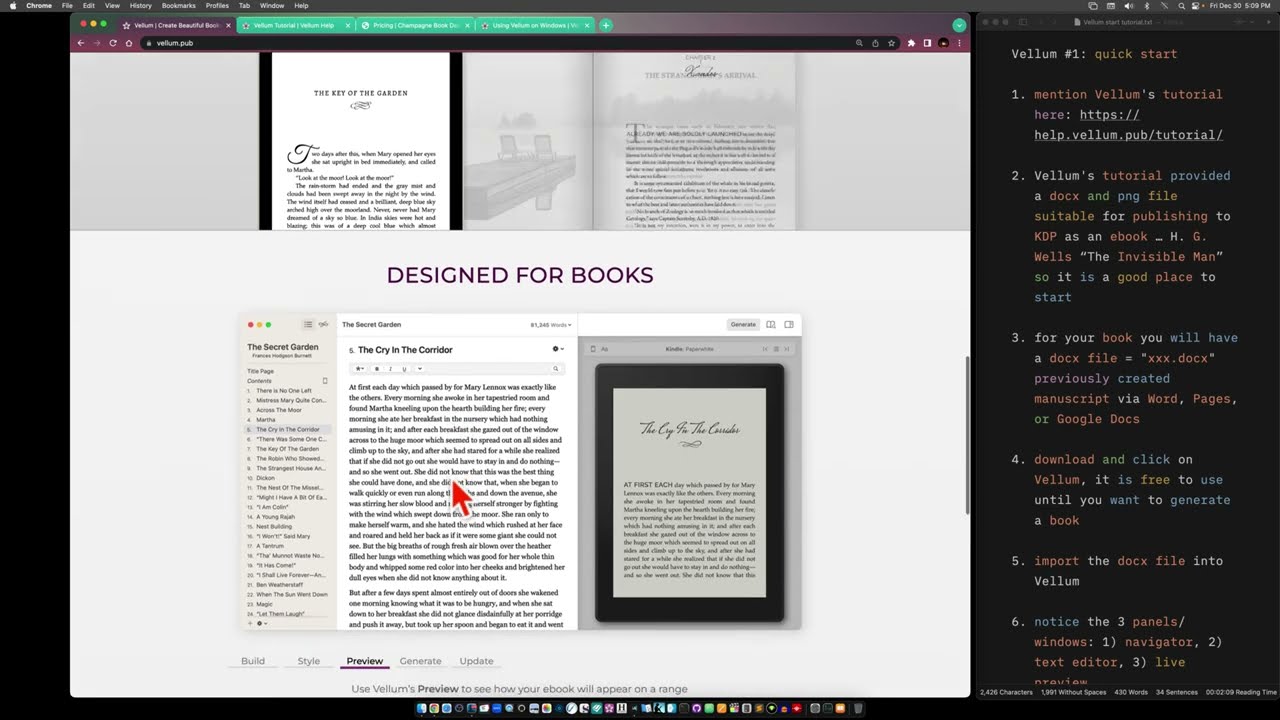This screenshot has width=1280, height=720.
Task: Click the share icon in the address bar
Action: (x=875, y=43)
